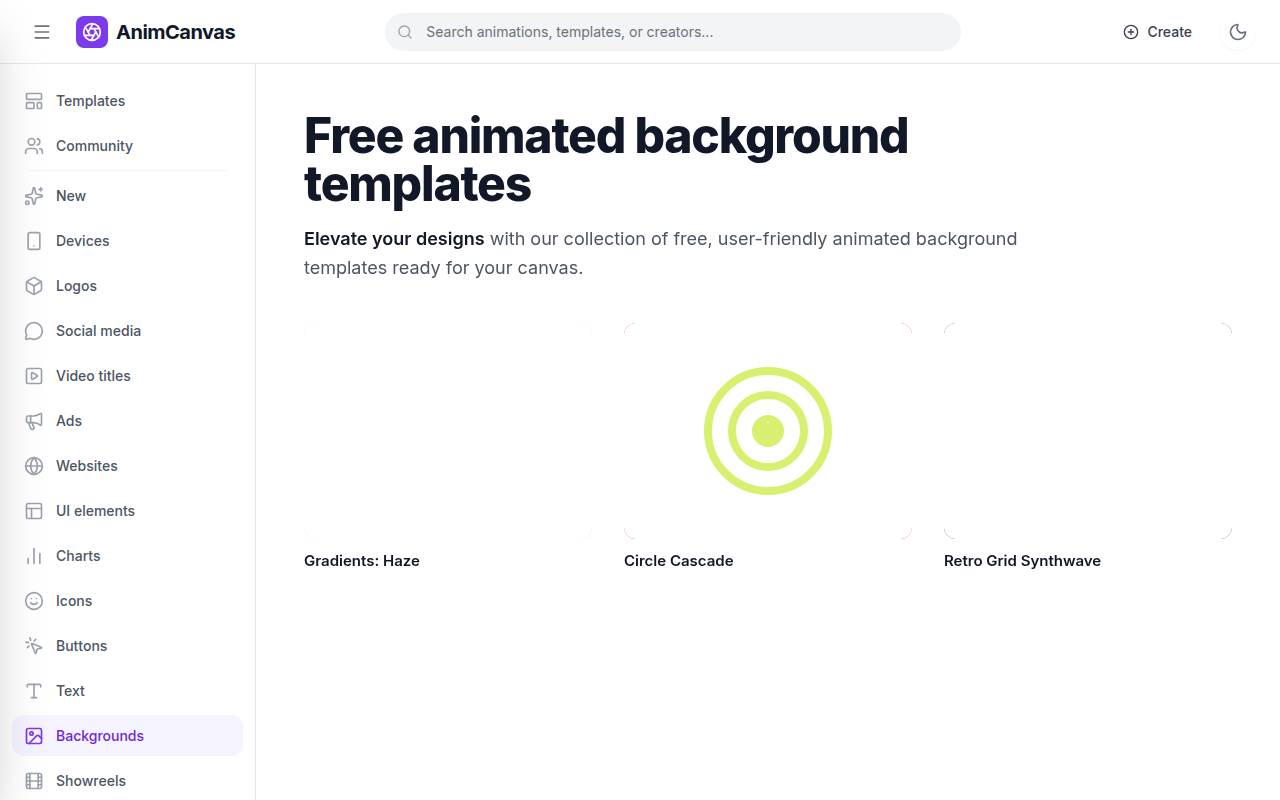The width and height of the screenshot is (1280, 800).
Task: Click the Logos cube icon
Action: pos(34,286)
